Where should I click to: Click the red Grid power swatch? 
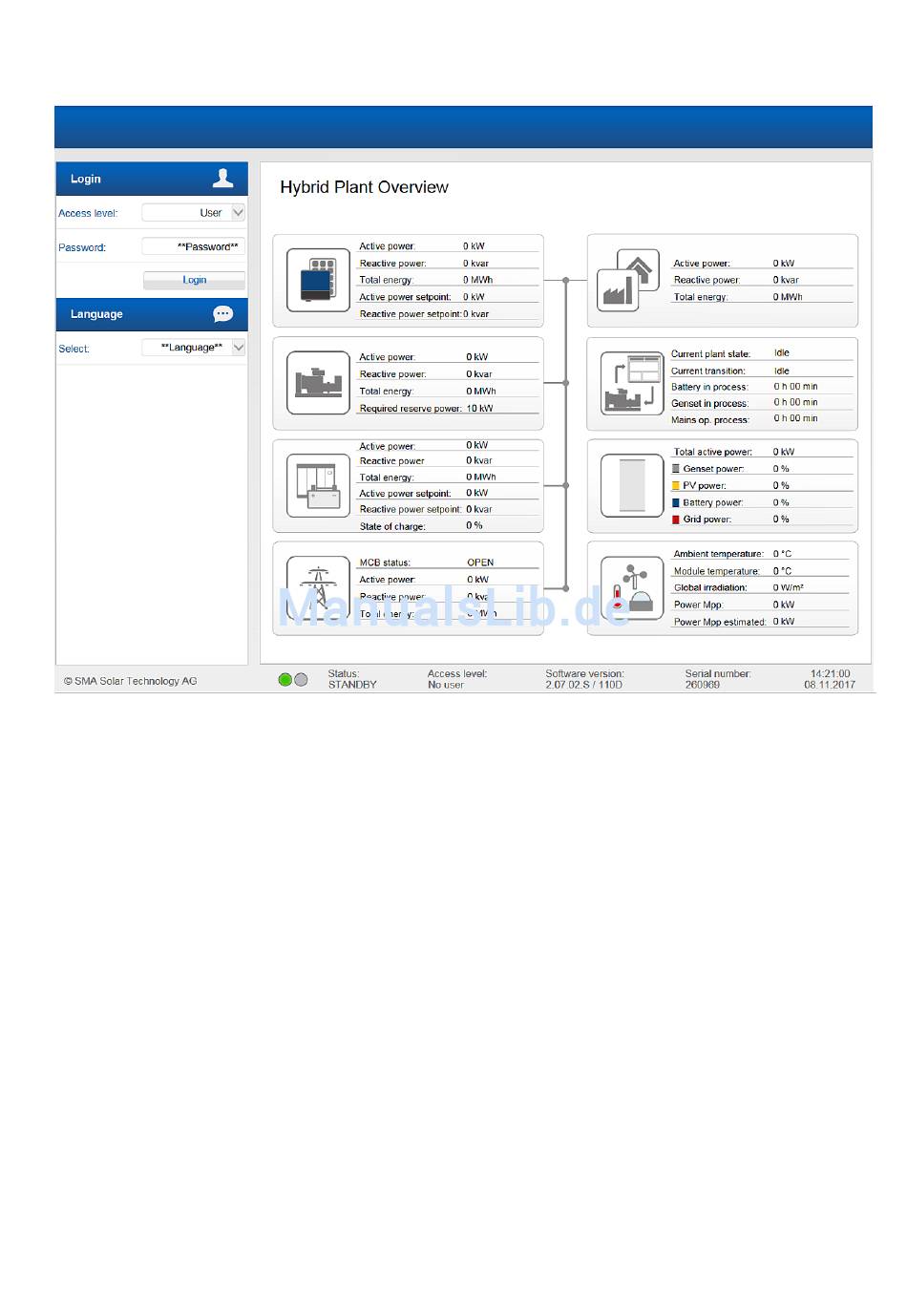pyautogui.click(x=676, y=520)
